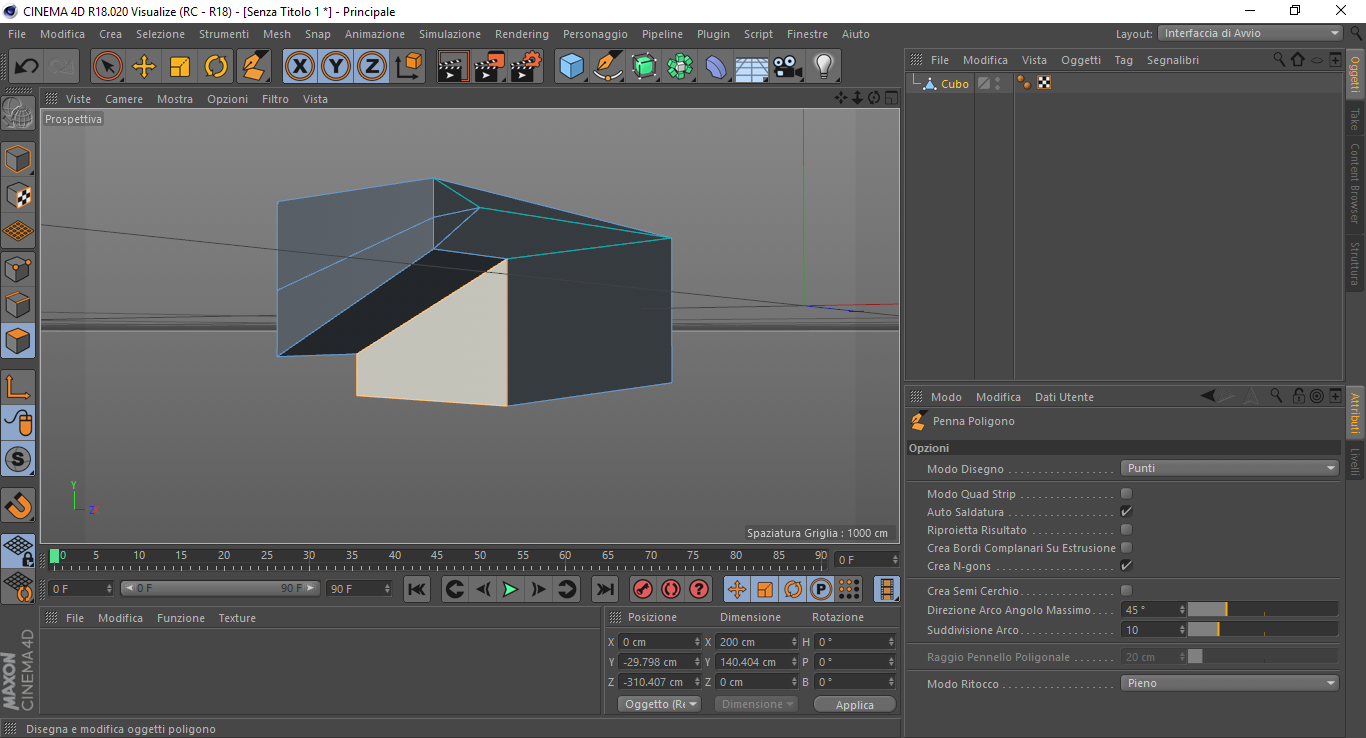Image resolution: width=1366 pixels, height=738 pixels.
Task: Select the Cubo object in Object Manager
Action: click(x=954, y=84)
